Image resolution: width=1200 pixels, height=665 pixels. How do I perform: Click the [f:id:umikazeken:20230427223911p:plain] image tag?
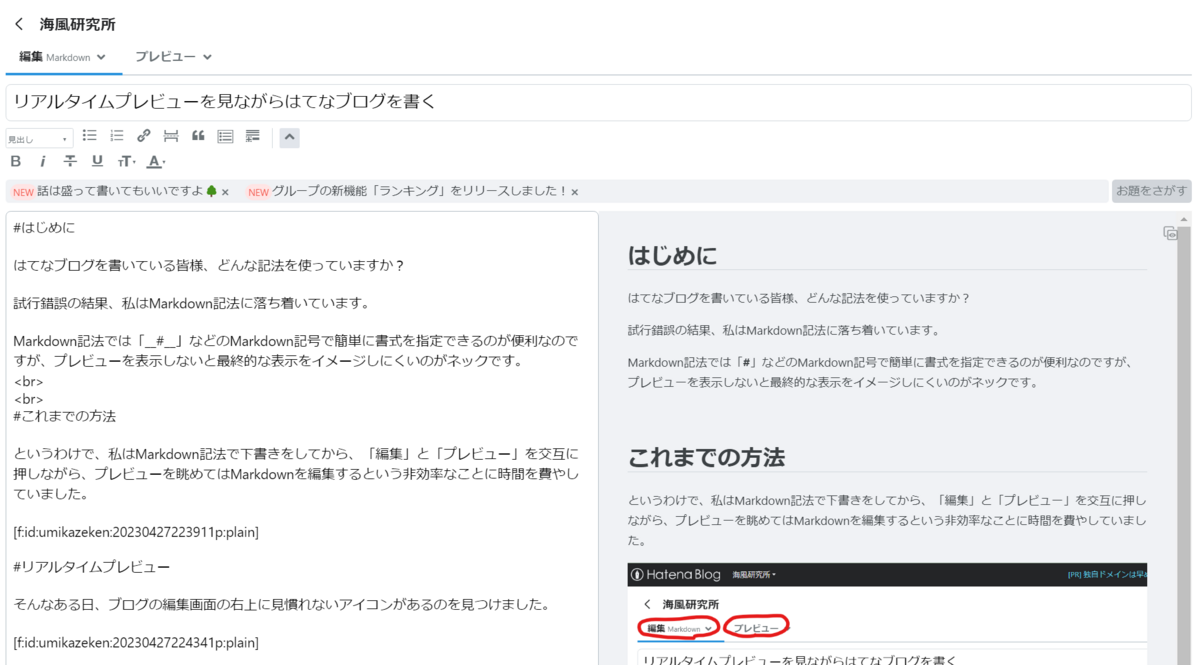click(x=136, y=532)
